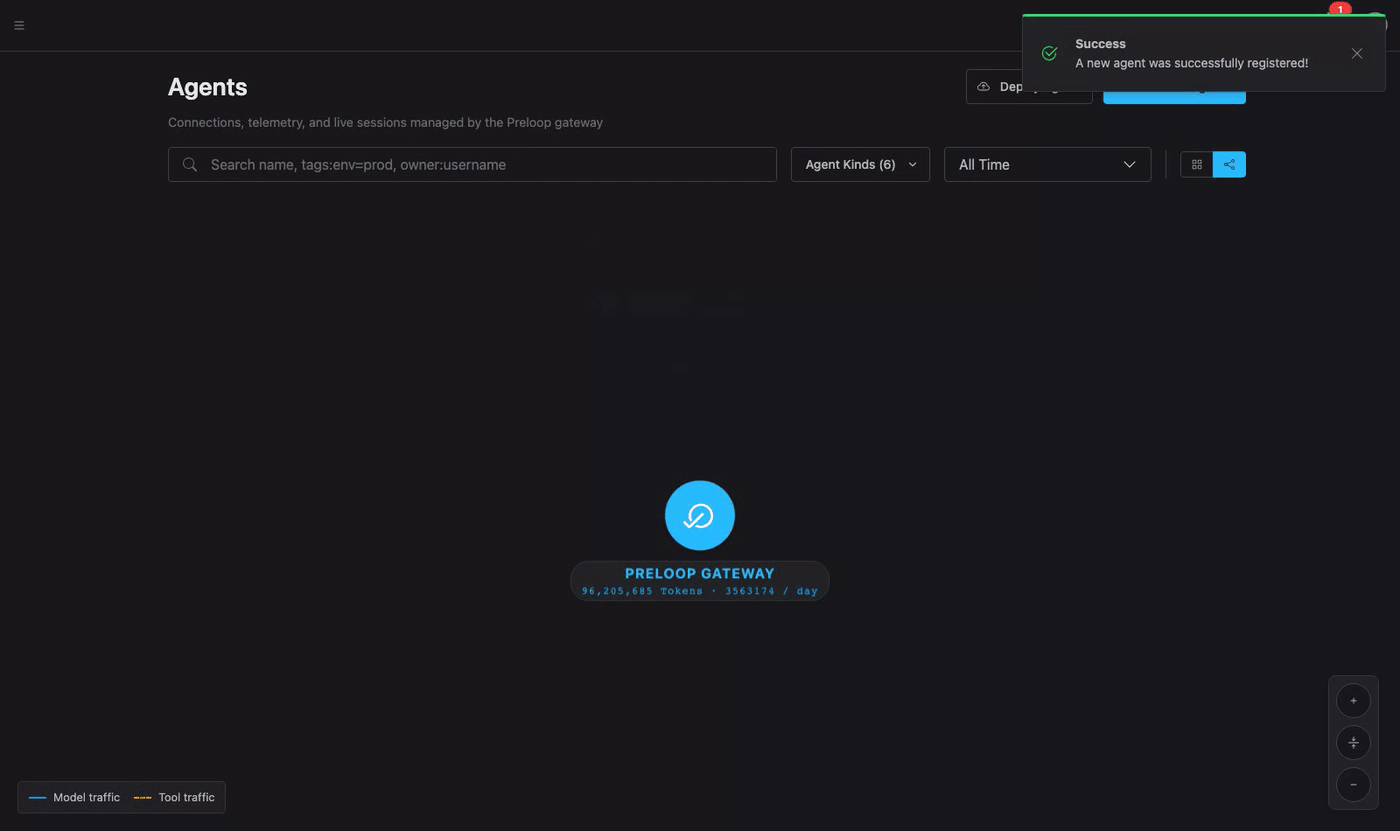Screen dimensions: 1400x831
Task: Click the magnifier icon in search box
Action: pos(190,164)
